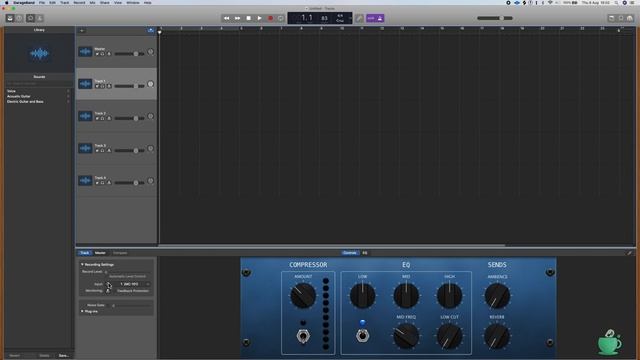Mute Track 1
Viewport: 640px width, 360px height.
pyautogui.click(x=97, y=86)
